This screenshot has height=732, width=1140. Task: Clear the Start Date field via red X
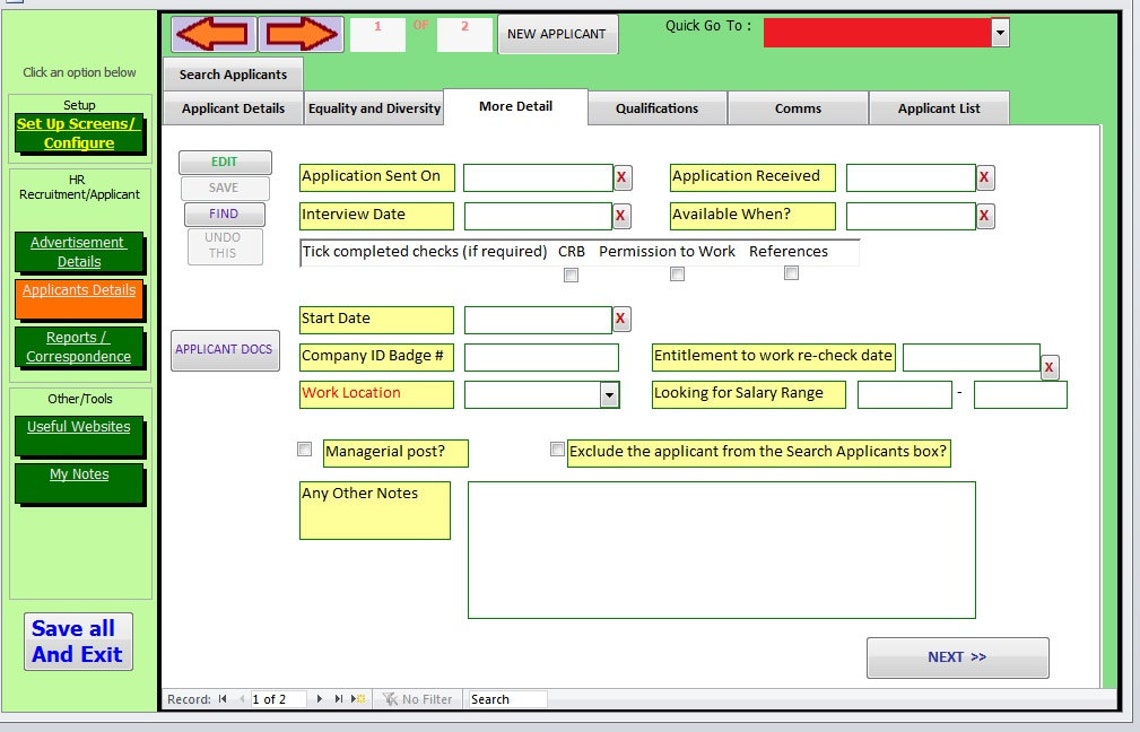pos(621,319)
